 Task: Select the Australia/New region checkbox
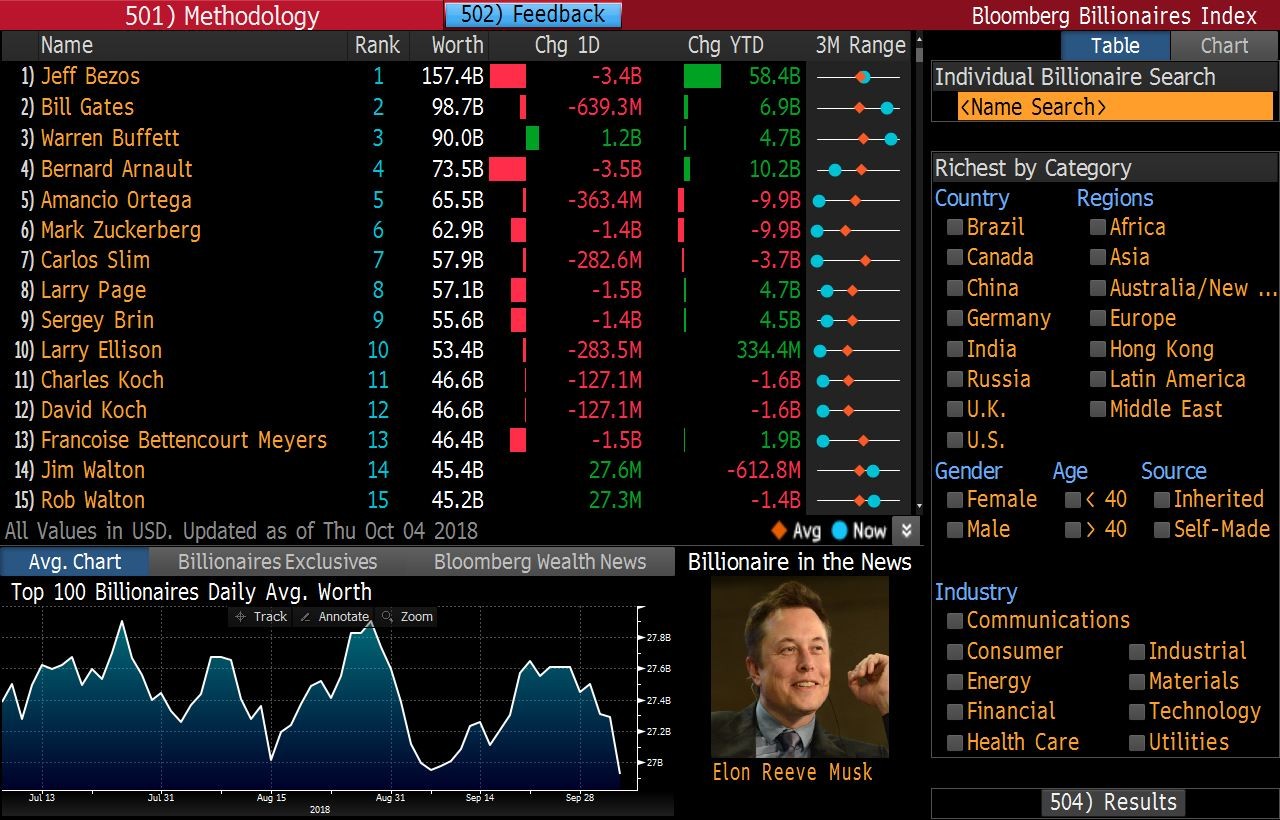pyautogui.click(x=1098, y=289)
